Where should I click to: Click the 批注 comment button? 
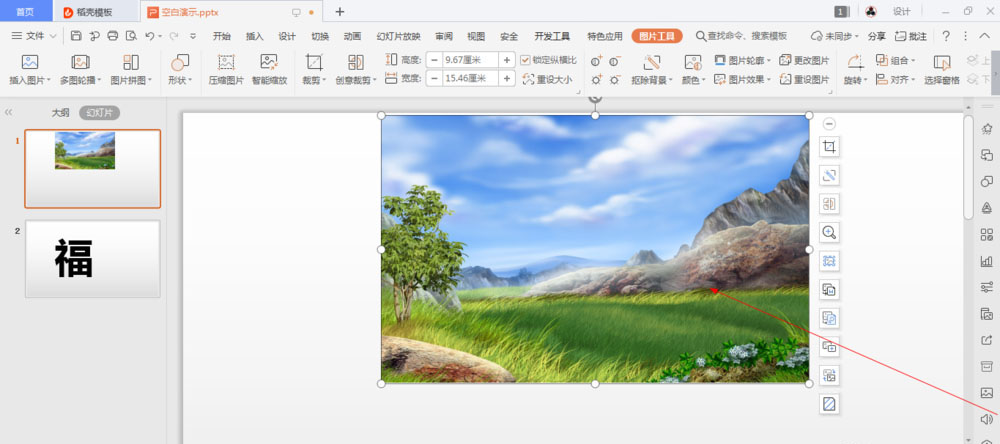[911, 36]
